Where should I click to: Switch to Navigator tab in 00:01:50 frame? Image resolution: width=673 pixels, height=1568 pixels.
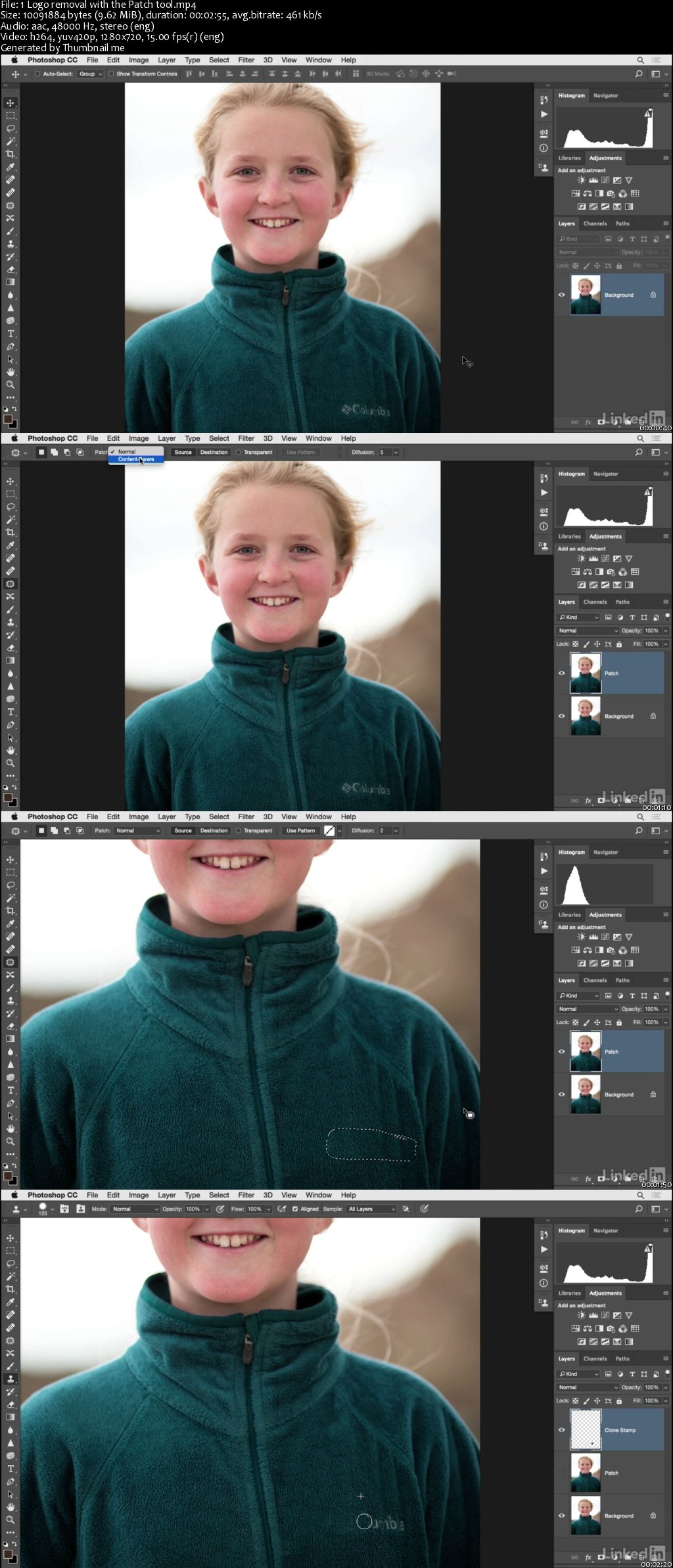605,852
